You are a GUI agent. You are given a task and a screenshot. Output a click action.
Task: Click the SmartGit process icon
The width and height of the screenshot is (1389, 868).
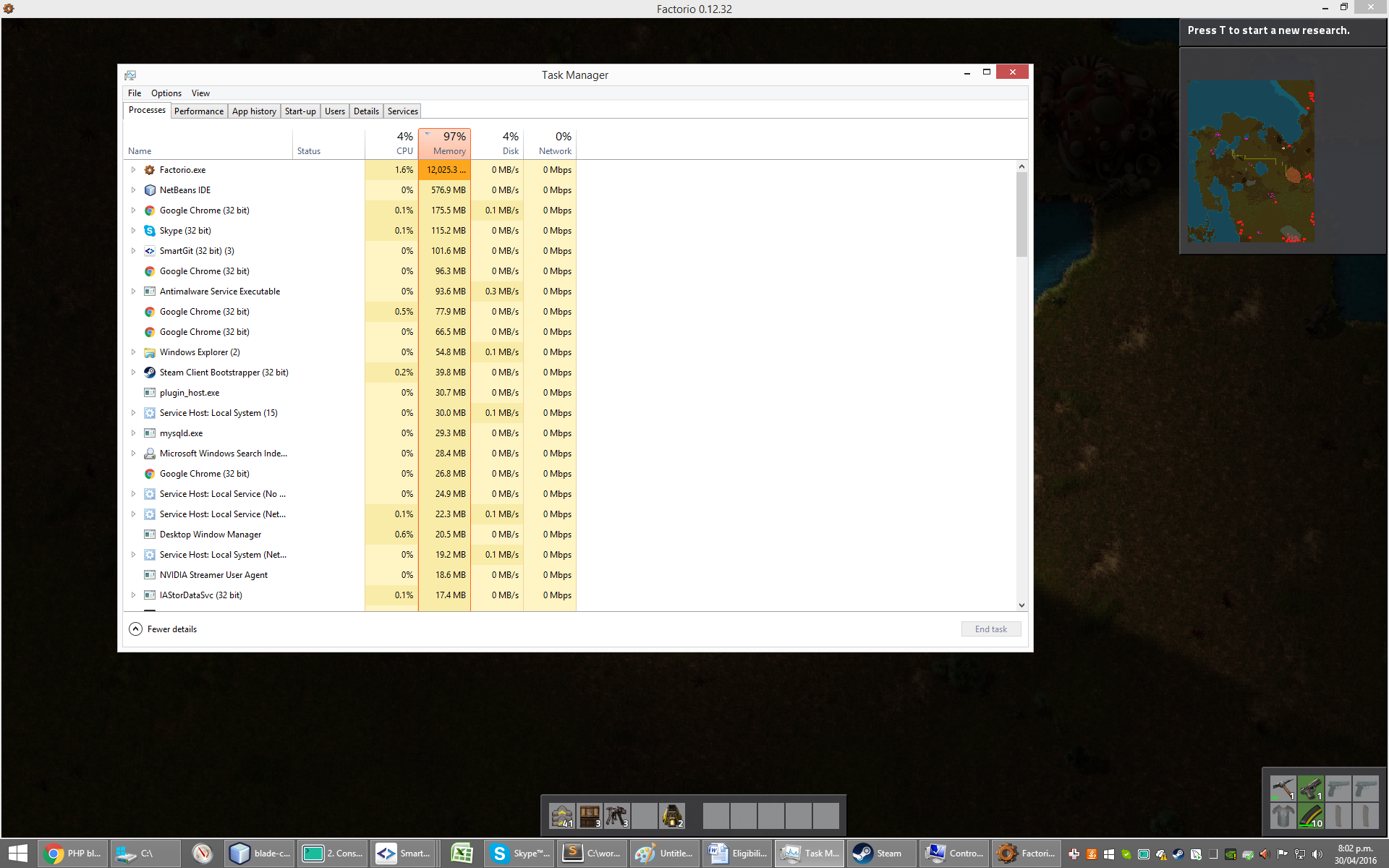[150, 251]
